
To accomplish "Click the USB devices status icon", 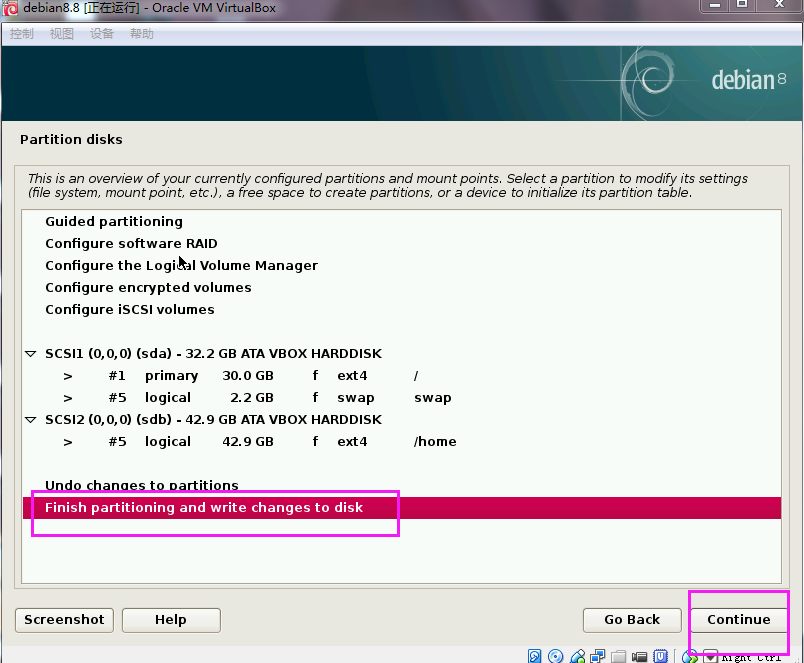I will (x=577, y=657).
